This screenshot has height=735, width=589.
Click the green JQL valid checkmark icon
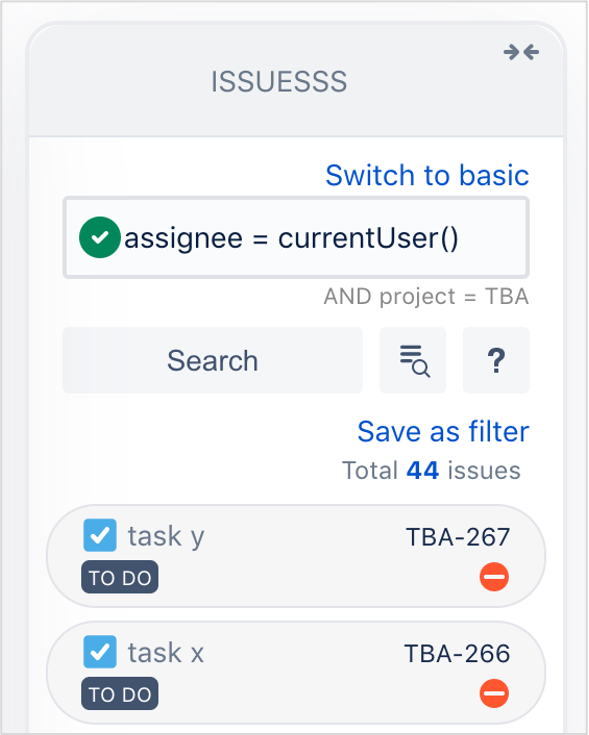click(x=100, y=237)
